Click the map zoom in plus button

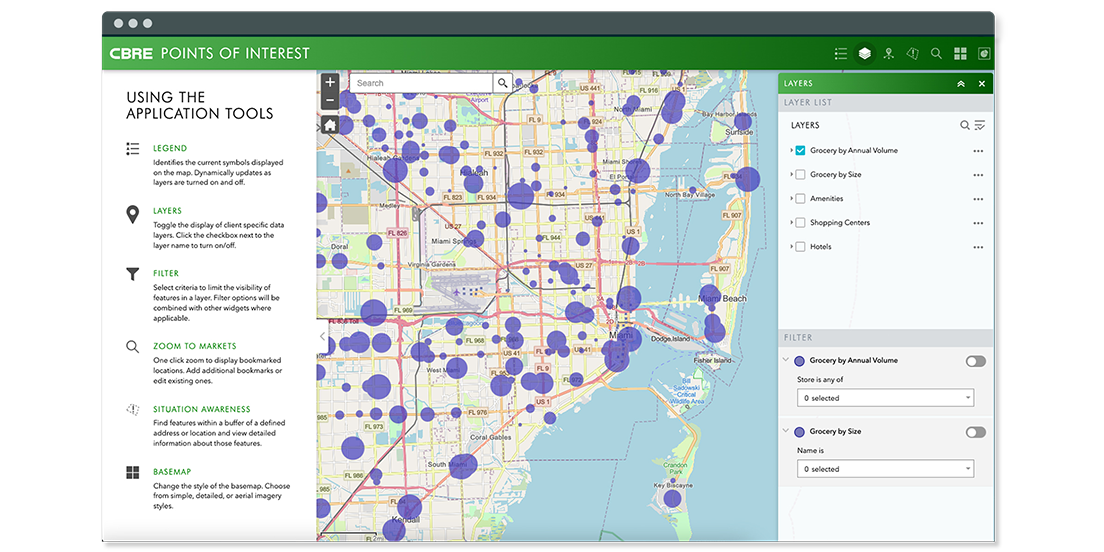coord(330,82)
